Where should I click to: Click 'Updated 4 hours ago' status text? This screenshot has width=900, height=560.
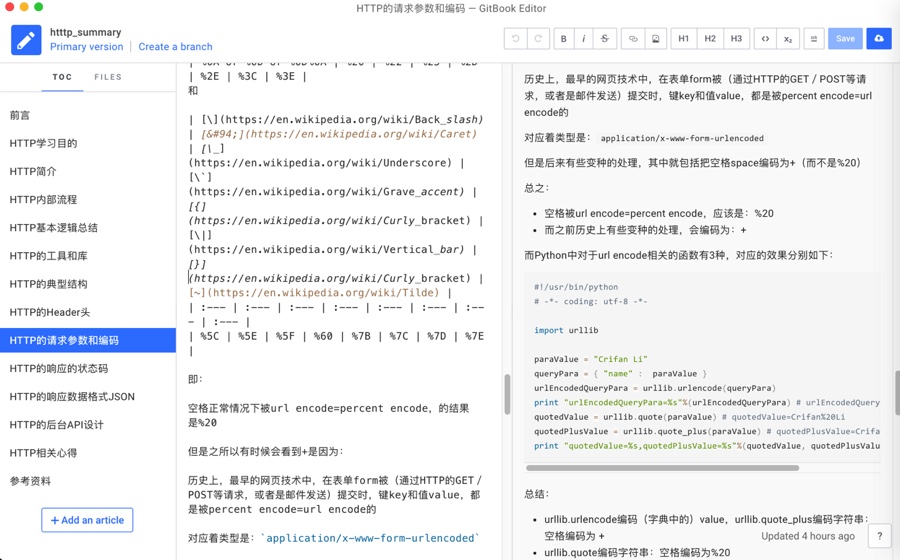pos(808,536)
